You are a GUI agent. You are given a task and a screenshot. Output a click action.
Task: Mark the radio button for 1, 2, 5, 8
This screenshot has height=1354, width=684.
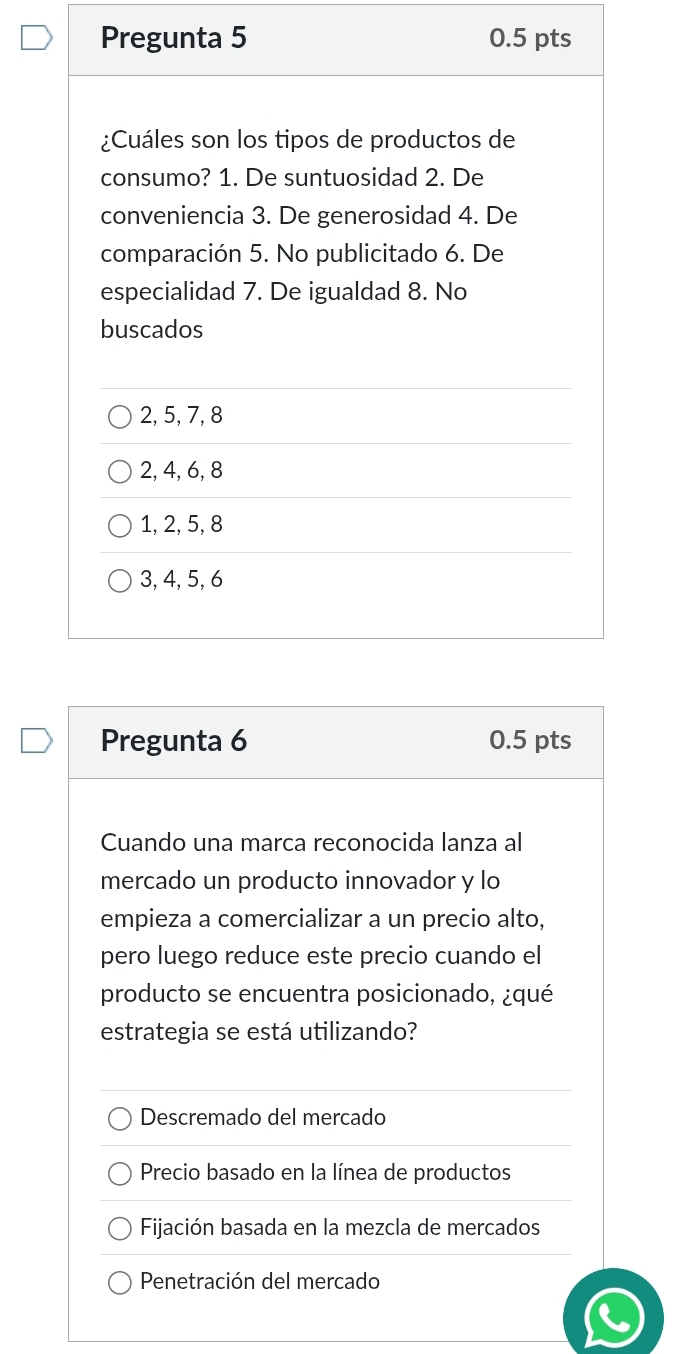(120, 525)
